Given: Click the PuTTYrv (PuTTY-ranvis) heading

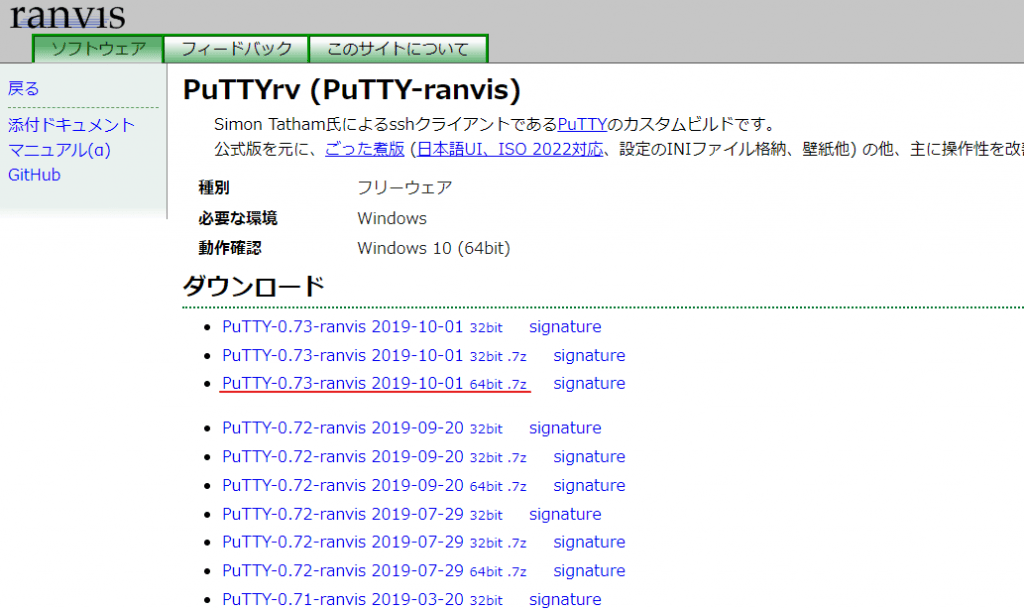Looking at the screenshot, I should [x=351, y=89].
